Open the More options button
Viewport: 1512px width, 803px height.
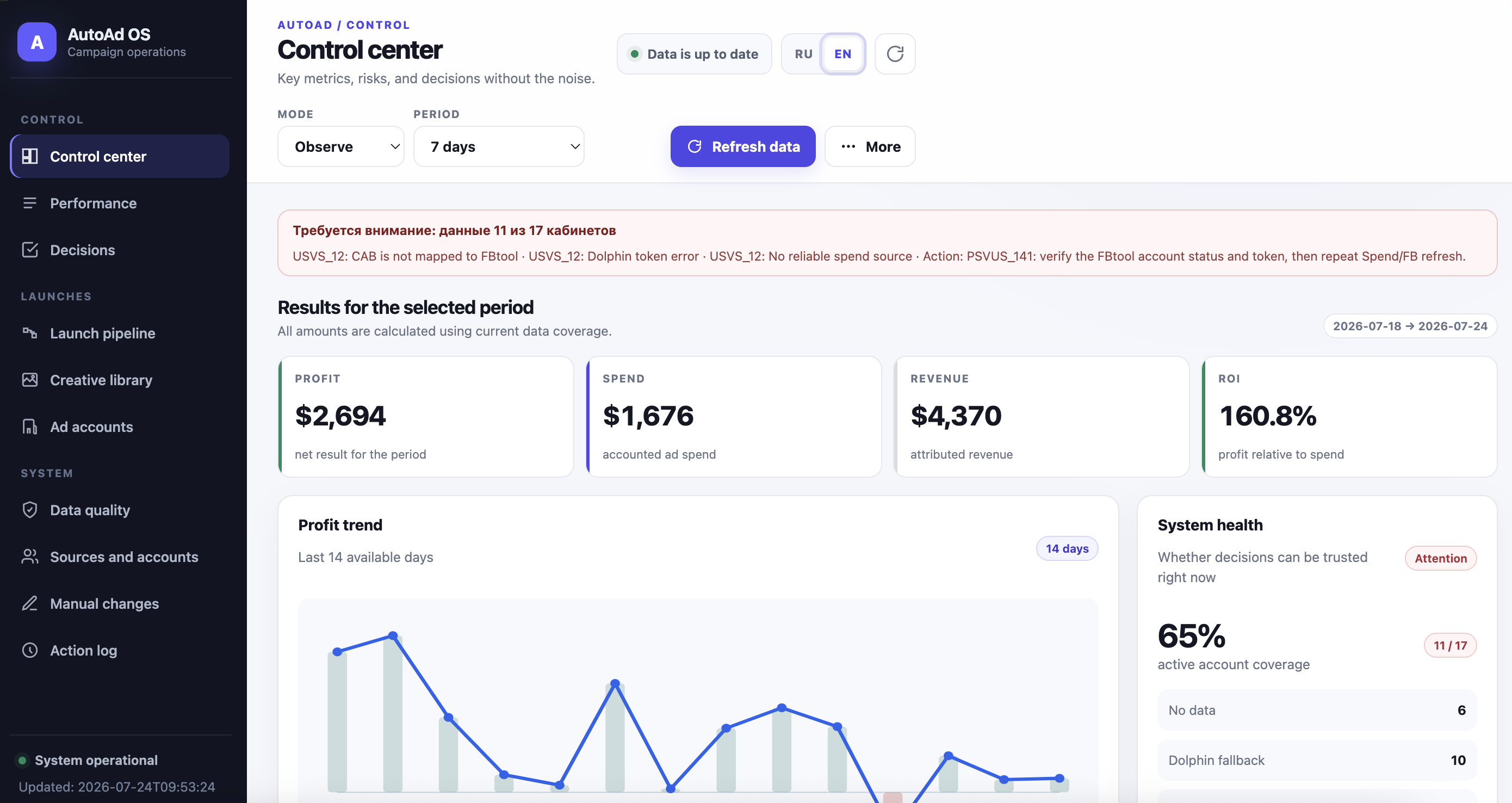[870, 147]
